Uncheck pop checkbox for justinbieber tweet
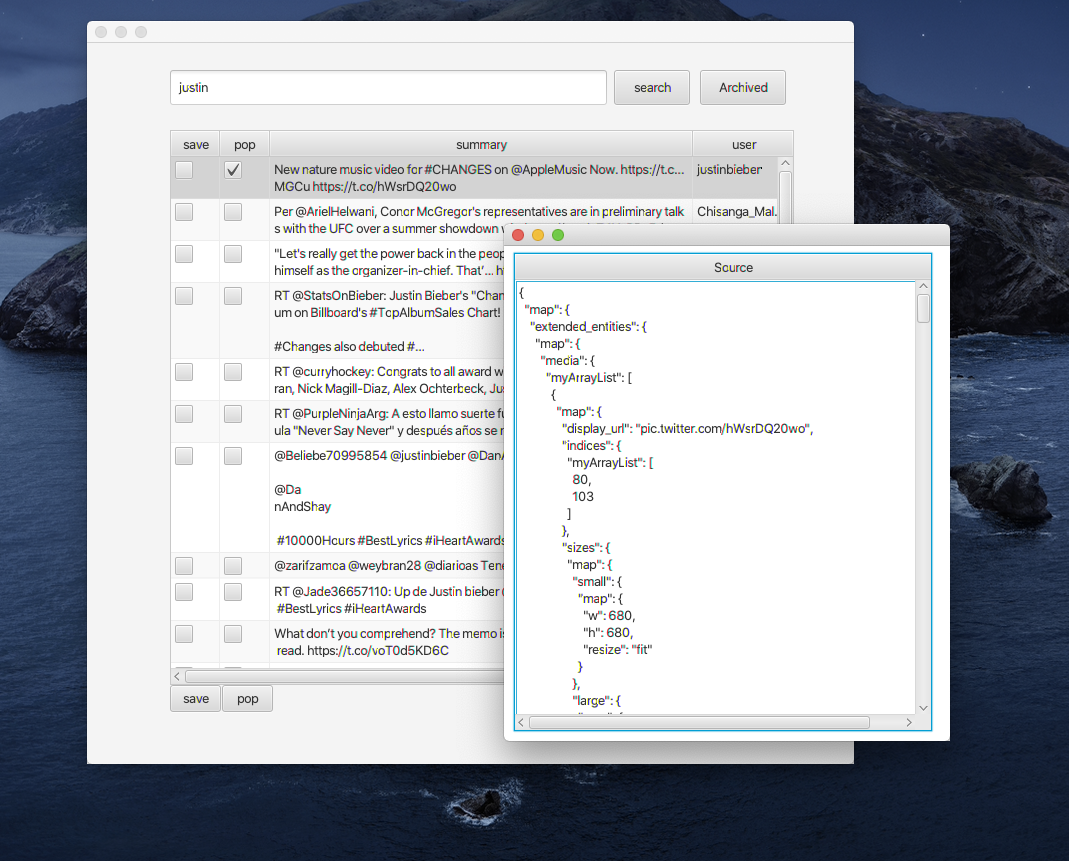Screen dimensions: 1069x861 233,170
